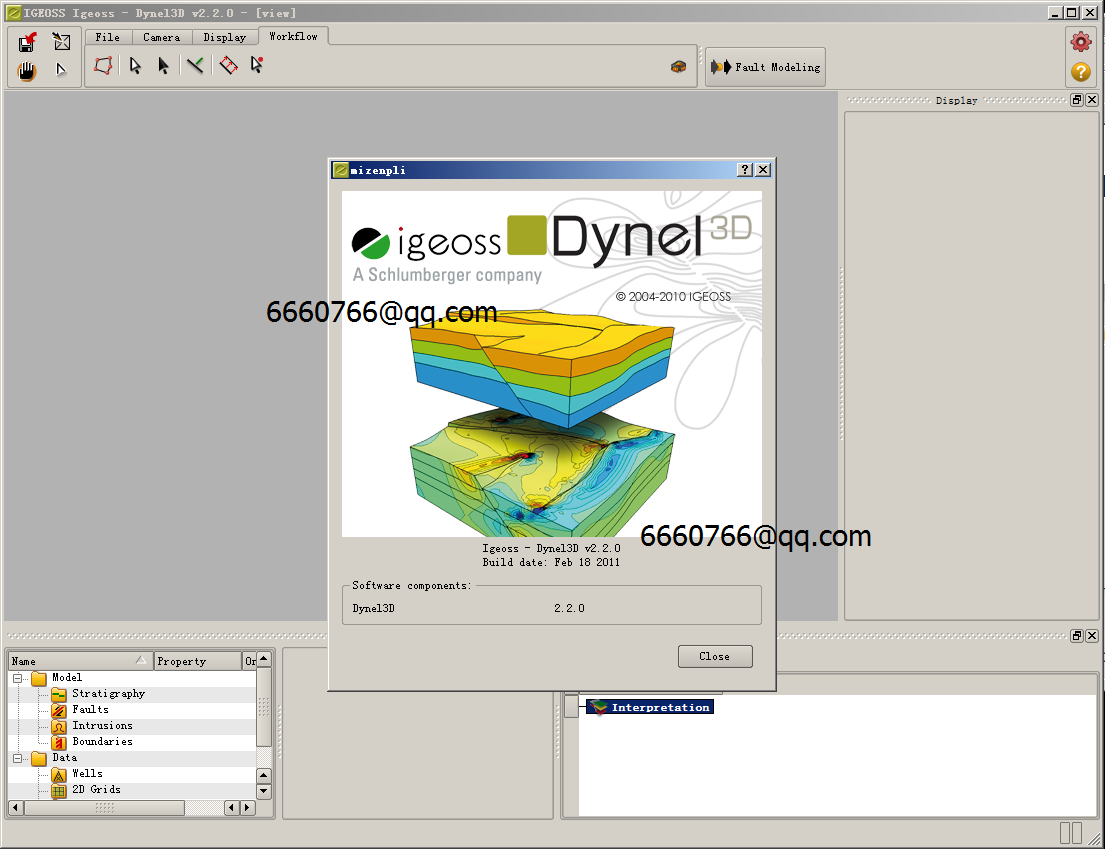This screenshot has height=849, width=1105.
Task: Collapse the Data tree node
Action: pos(18,758)
